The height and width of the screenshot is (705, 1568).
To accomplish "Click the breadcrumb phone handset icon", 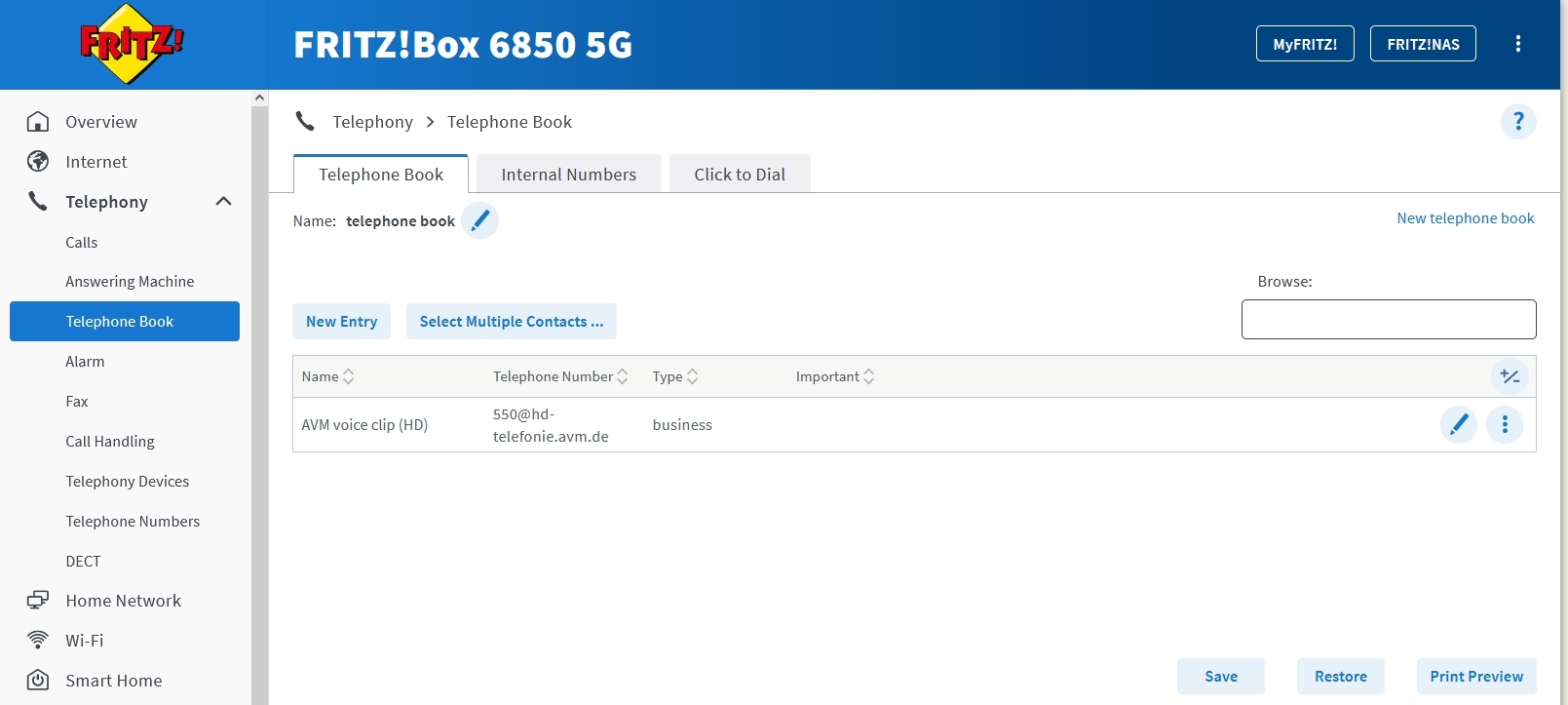I will 305,122.
